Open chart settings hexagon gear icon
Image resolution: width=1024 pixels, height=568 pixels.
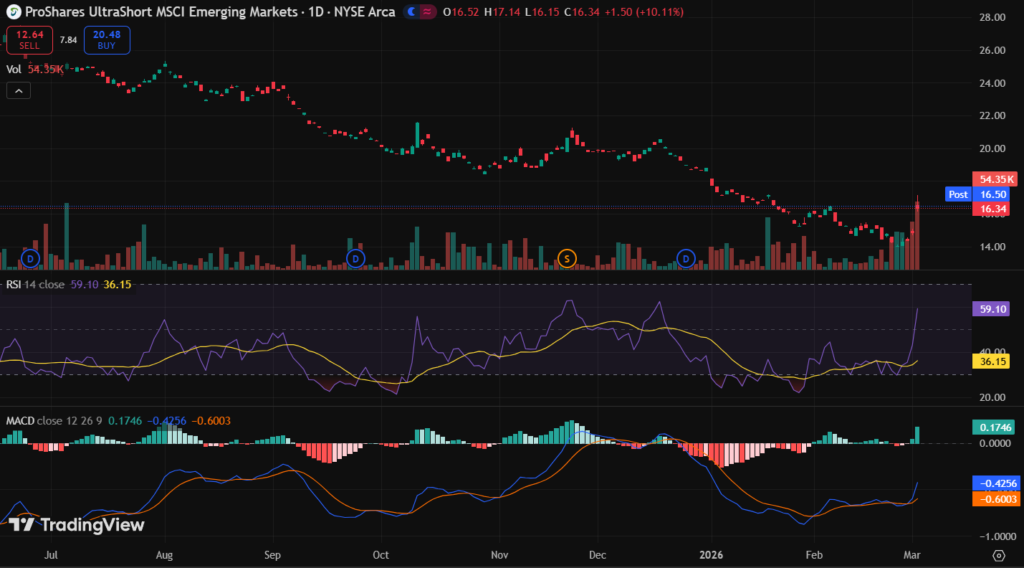pyautogui.click(x=998, y=553)
